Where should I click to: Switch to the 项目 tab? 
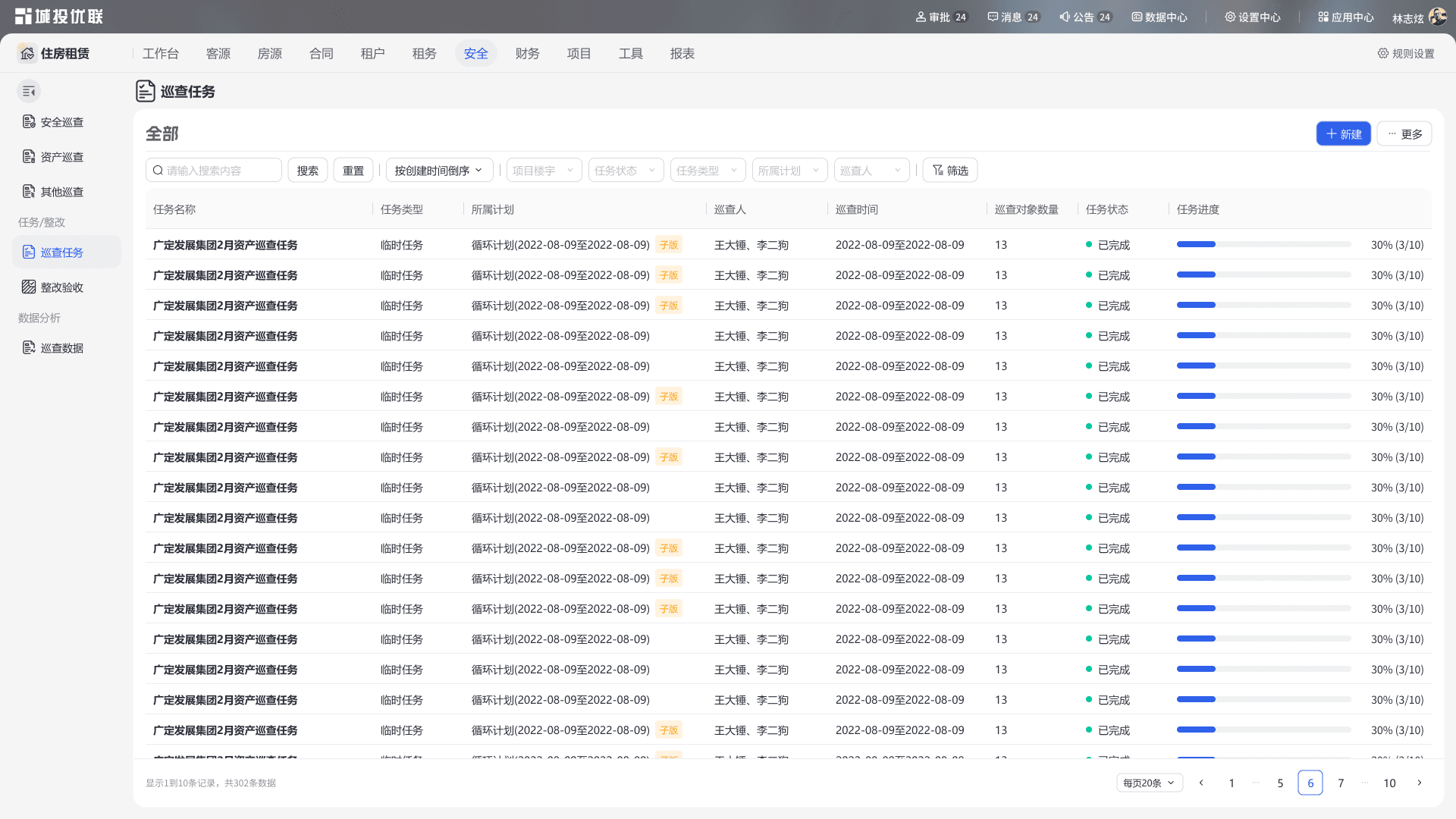click(x=579, y=53)
